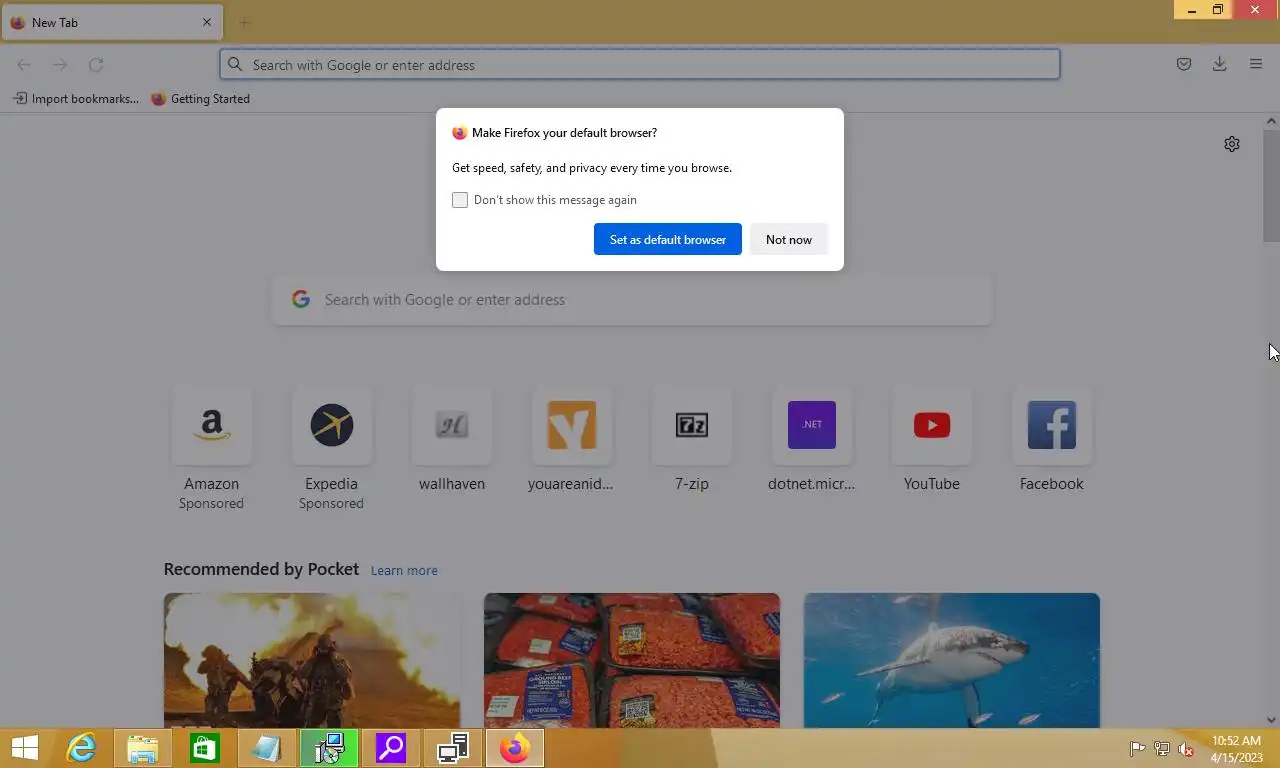Click the search icon in address bar
Image resolution: width=1280 pixels, height=768 pixels.
[235, 65]
